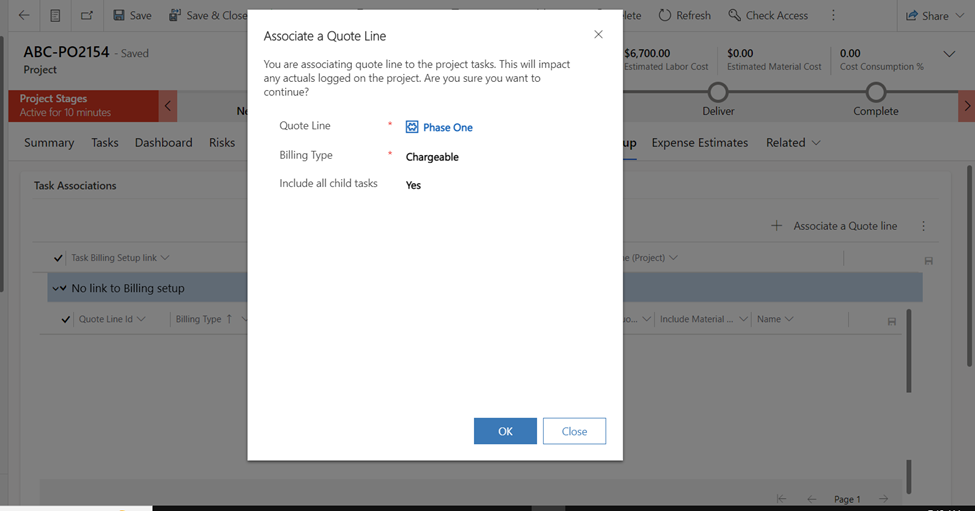Open Task Associations more commands menu
975x511 pixels.
923,226
